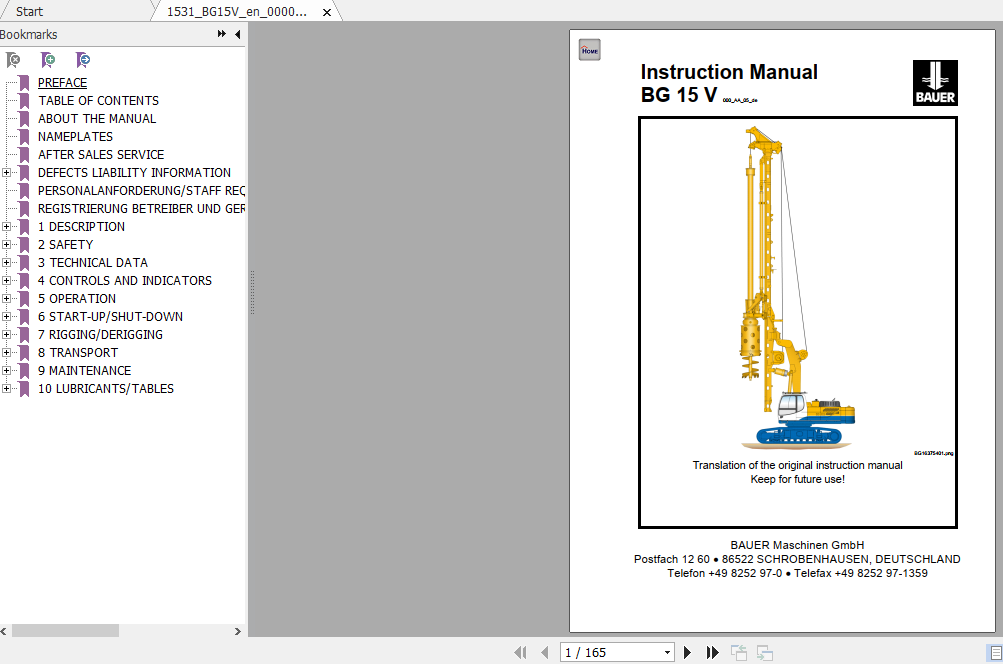Open the page number dropdown arrow
The height and width of the screenshot is (664, 1003).
(x=667, y=652)
